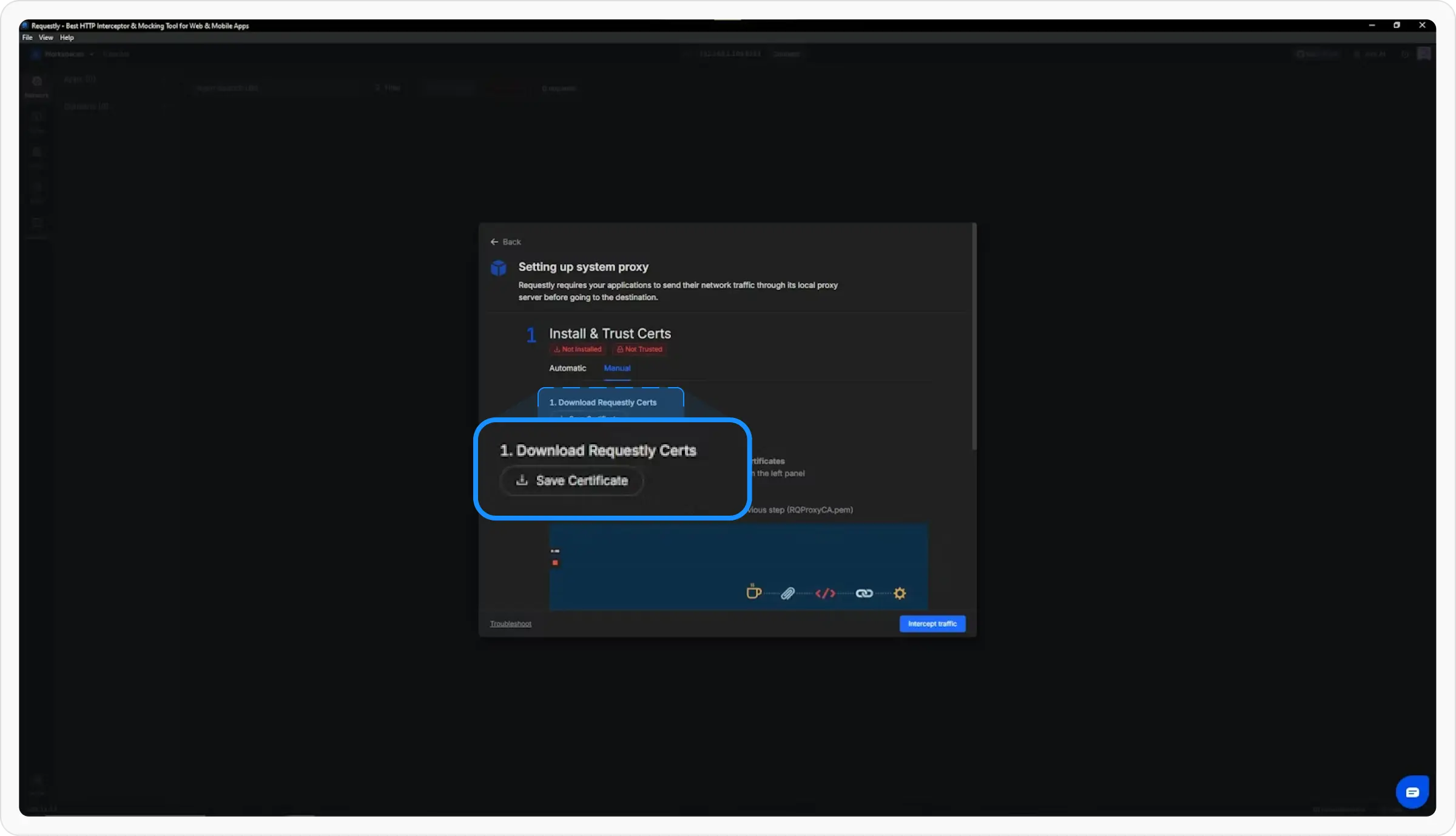1456x836 pixels.
Task: Switch to the Automatic tab
Action: tap(567, 368)
